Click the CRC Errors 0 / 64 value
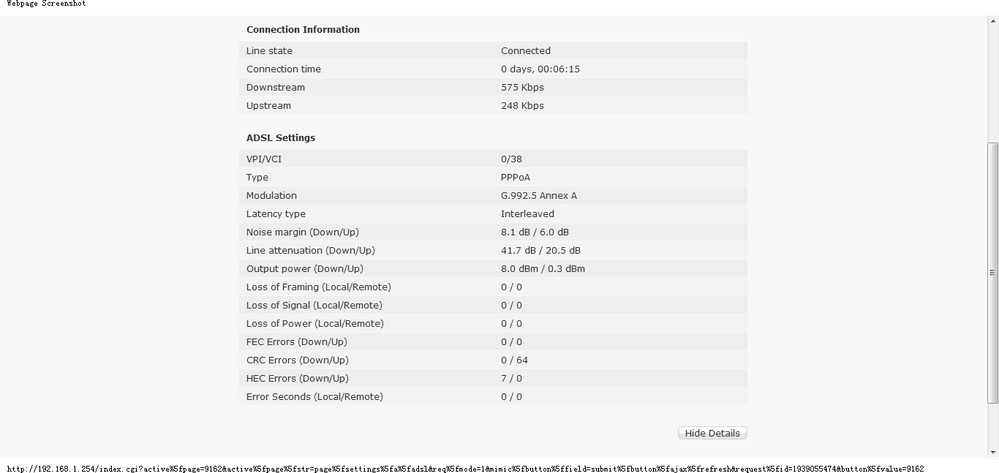 pyautogui.click(x=514, y=360)
